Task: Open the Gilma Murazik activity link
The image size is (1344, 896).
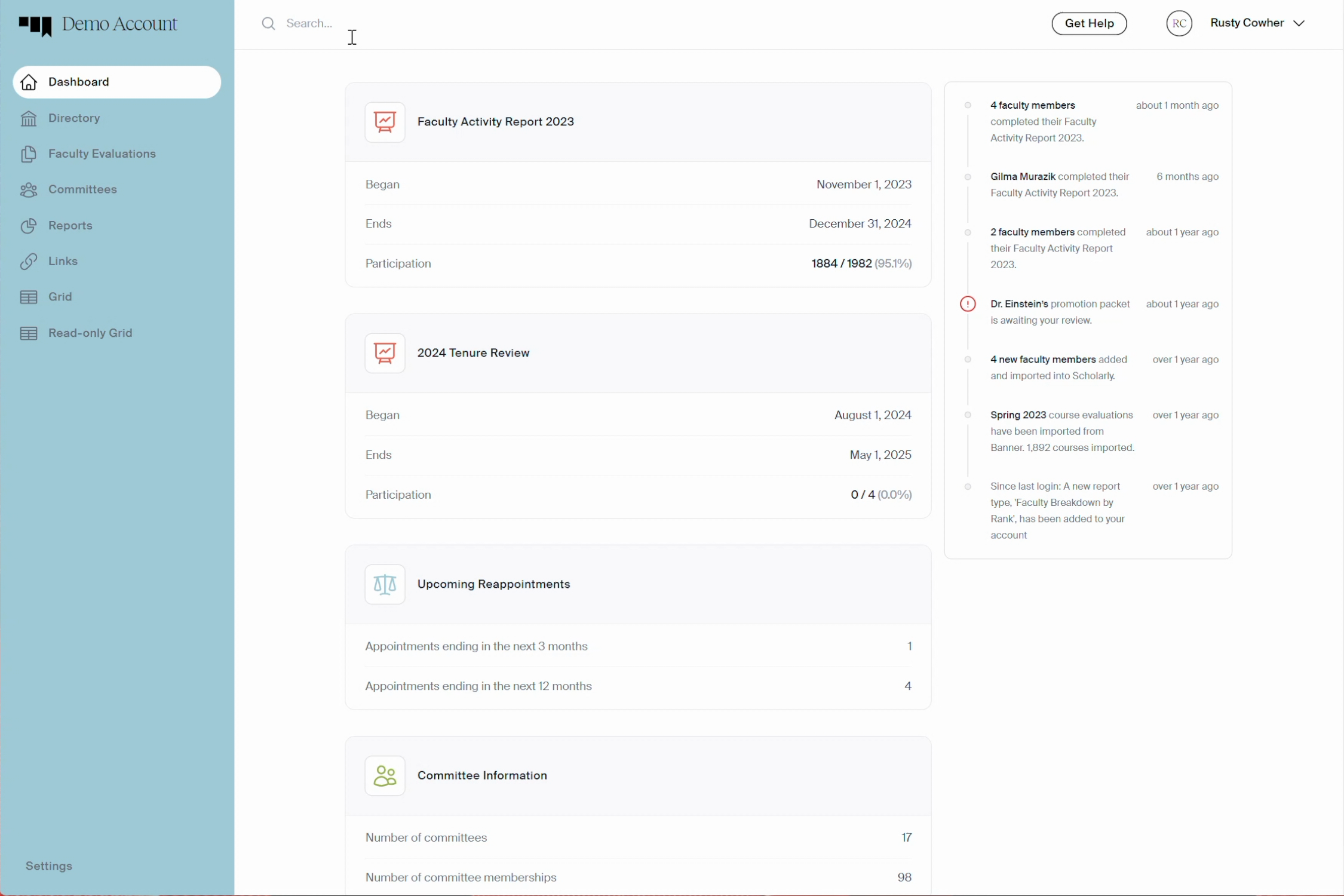Action: click(x=1022, y=177)
